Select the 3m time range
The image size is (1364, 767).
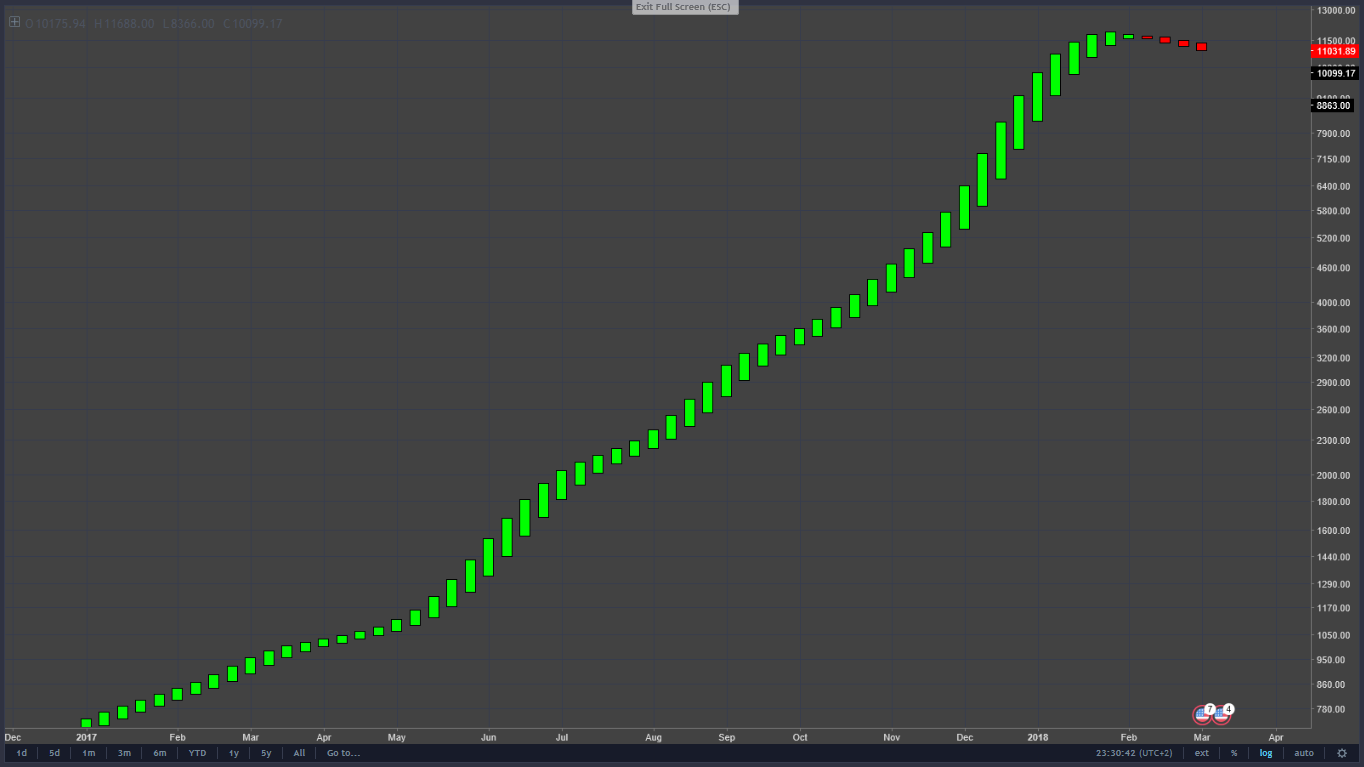point(124,753)
